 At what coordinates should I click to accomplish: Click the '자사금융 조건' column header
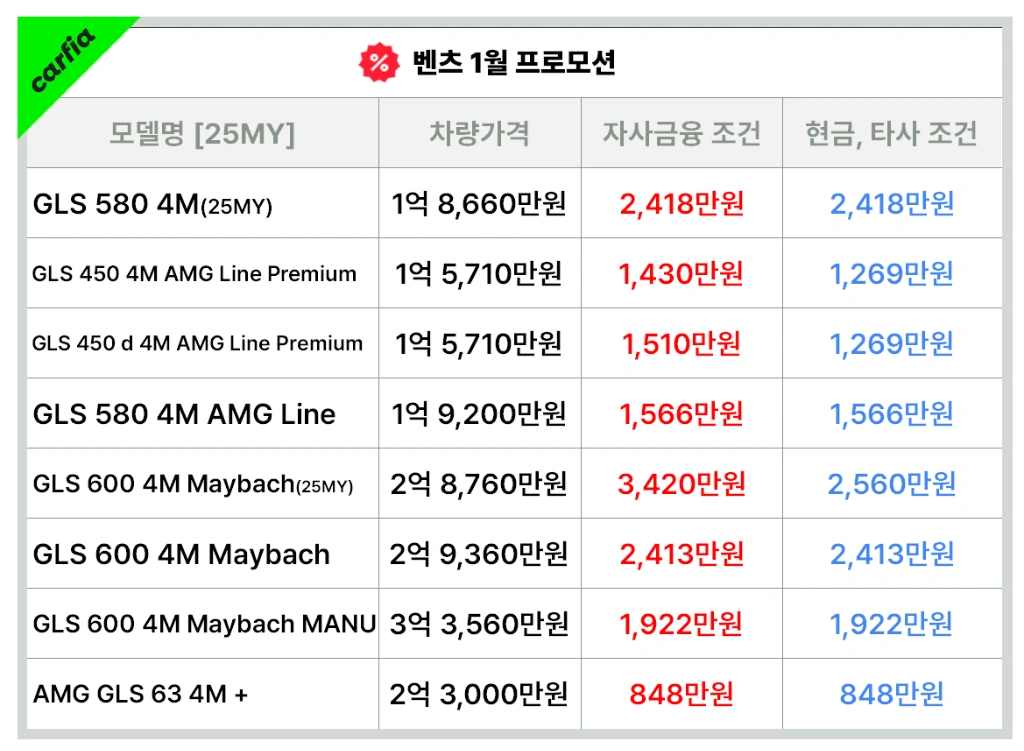tap(682, 133)
